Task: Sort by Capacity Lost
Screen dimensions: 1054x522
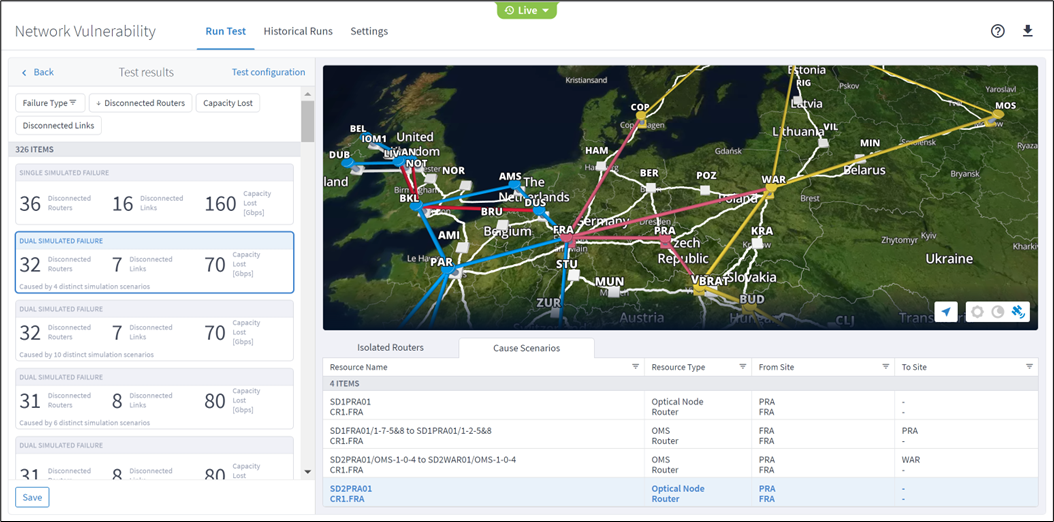Action: [x=228, y=103]
